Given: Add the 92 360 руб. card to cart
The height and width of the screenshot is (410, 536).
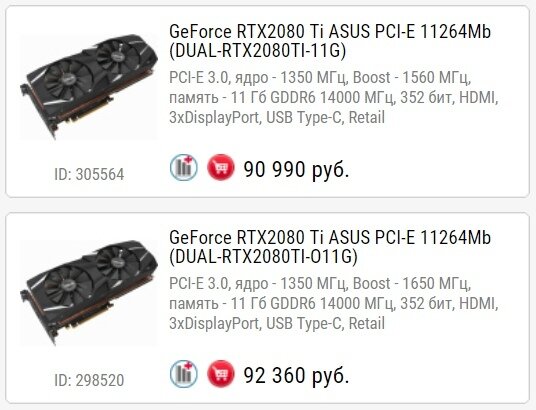Looking at the screenshot, I should click(x=221, y=374).
